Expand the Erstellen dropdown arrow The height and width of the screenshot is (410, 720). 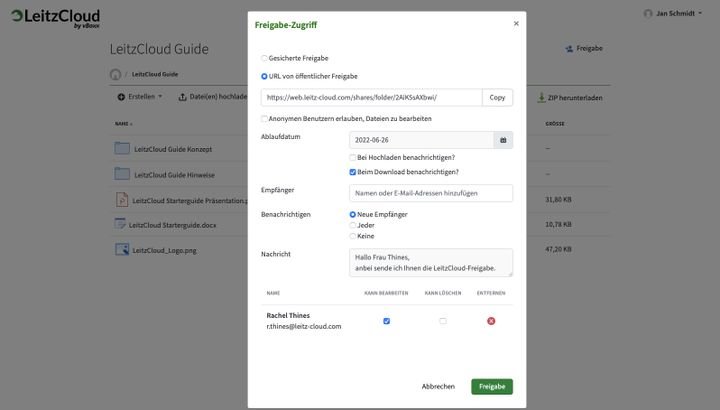click(160, 96)
